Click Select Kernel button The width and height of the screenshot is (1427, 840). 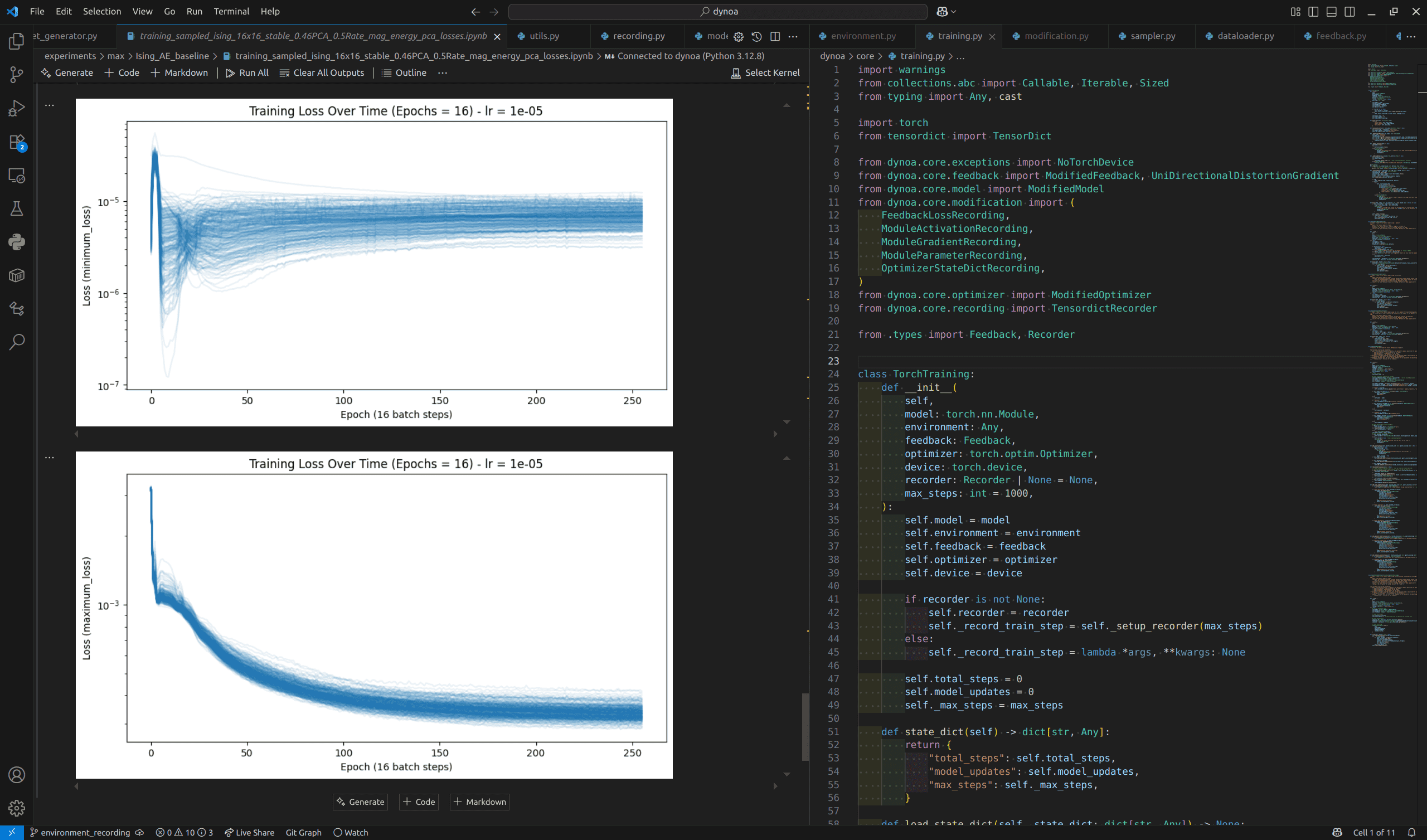click(765, 72)
